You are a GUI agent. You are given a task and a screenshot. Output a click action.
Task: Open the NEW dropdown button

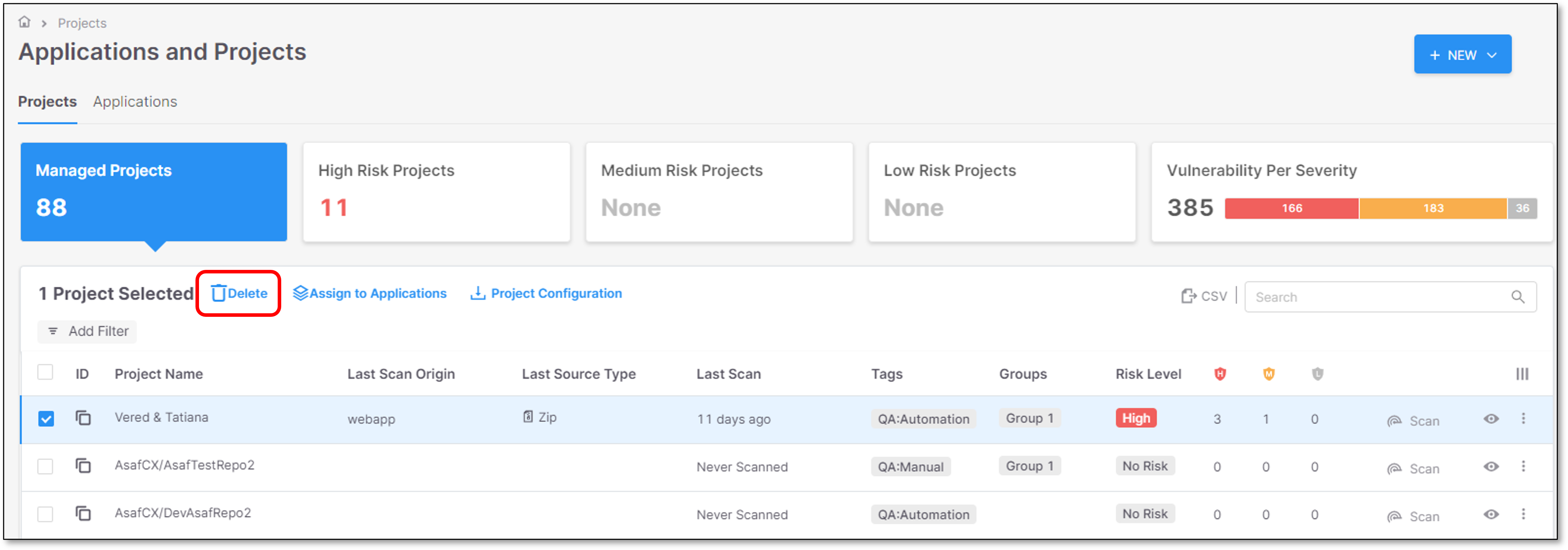(1462, 54)
